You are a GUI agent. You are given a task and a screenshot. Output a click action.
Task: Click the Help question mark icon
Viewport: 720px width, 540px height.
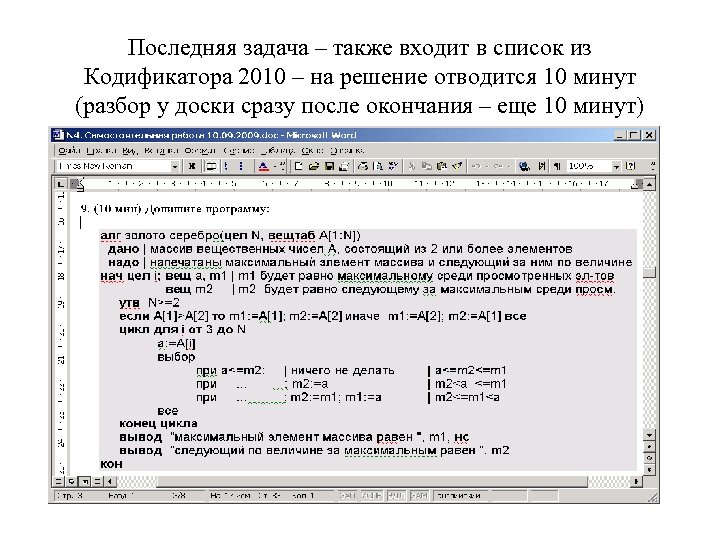(631, 166)
